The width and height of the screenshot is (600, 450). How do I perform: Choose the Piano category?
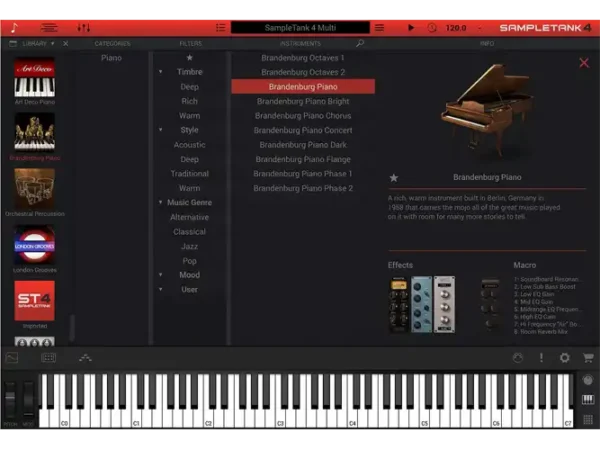pos(111,58)
